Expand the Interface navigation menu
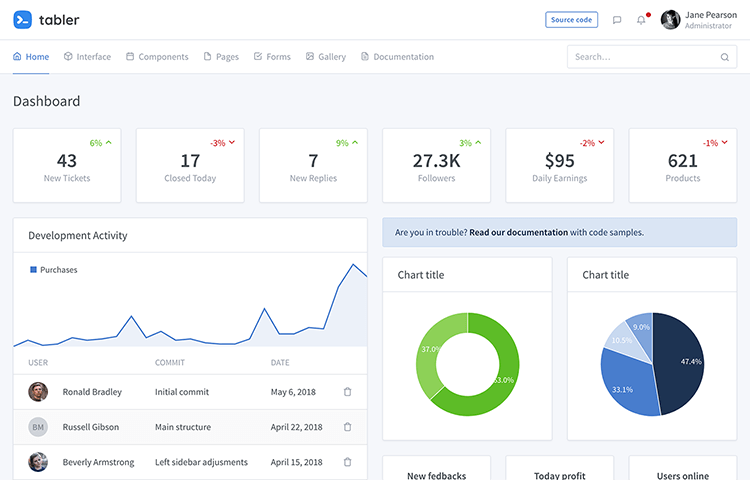Image resolution: width=750 pixels, height=480 pixels. click(87, 56)
